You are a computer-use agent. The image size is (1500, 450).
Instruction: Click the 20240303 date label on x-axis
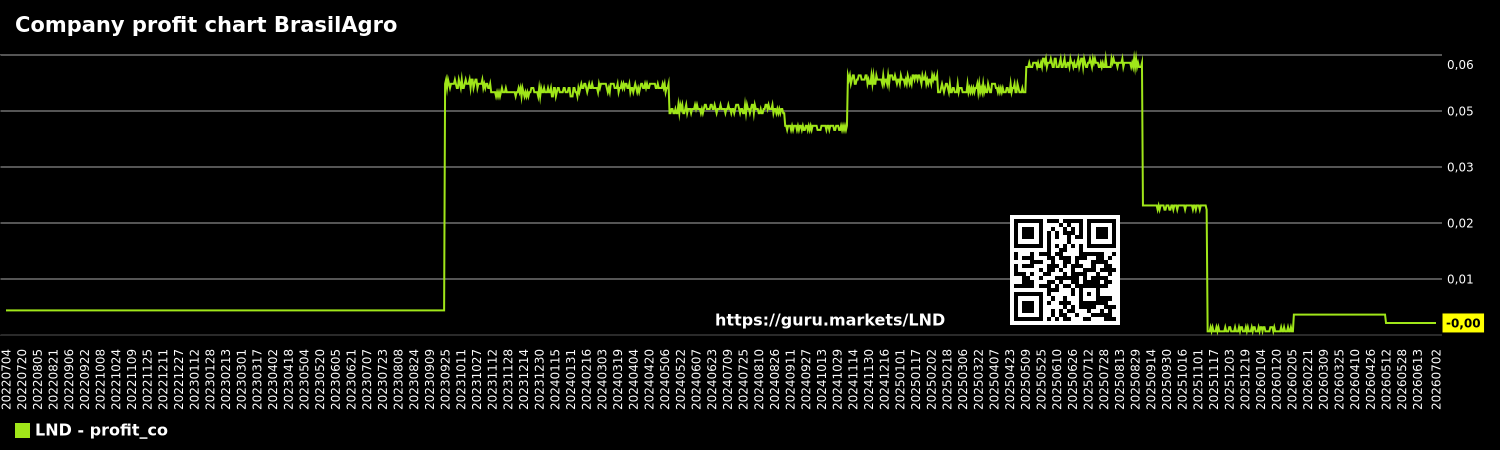tap(603, 379)
